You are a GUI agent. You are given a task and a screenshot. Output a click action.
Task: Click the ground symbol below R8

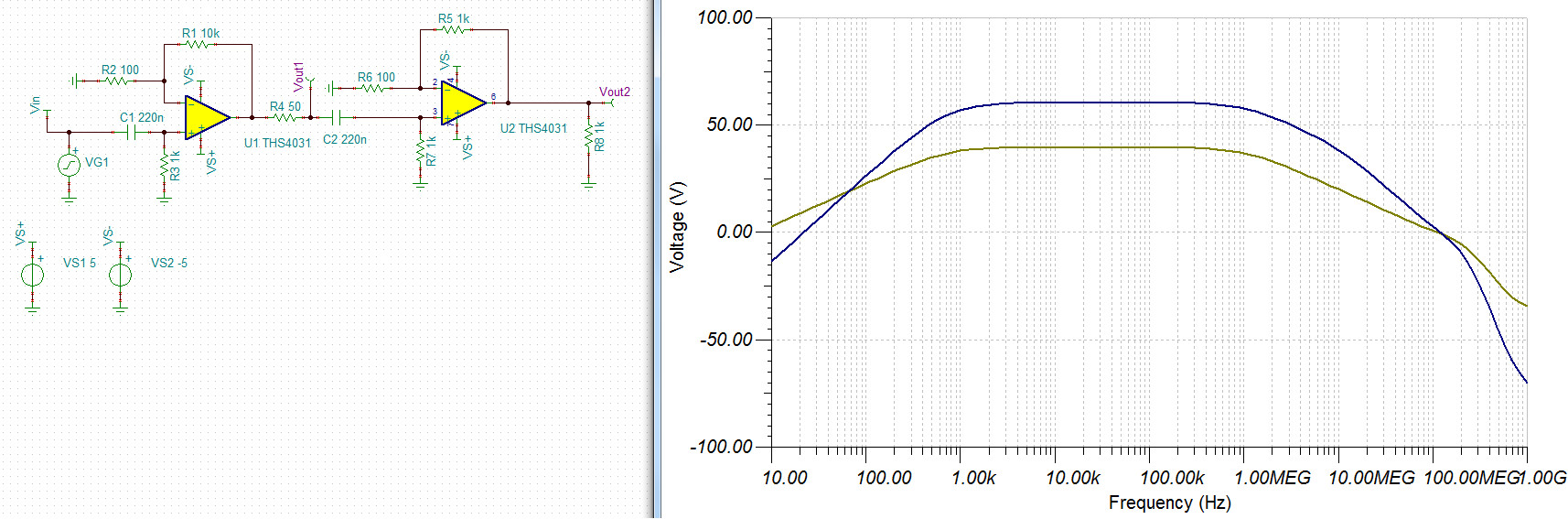[589, 184]
